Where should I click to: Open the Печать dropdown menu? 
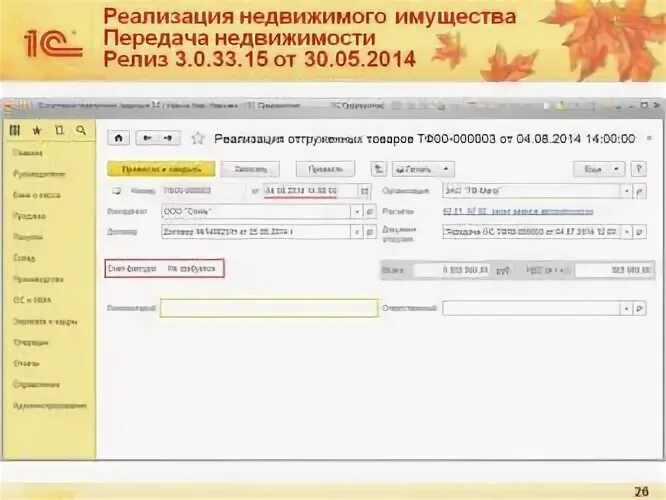pos(423,169)
